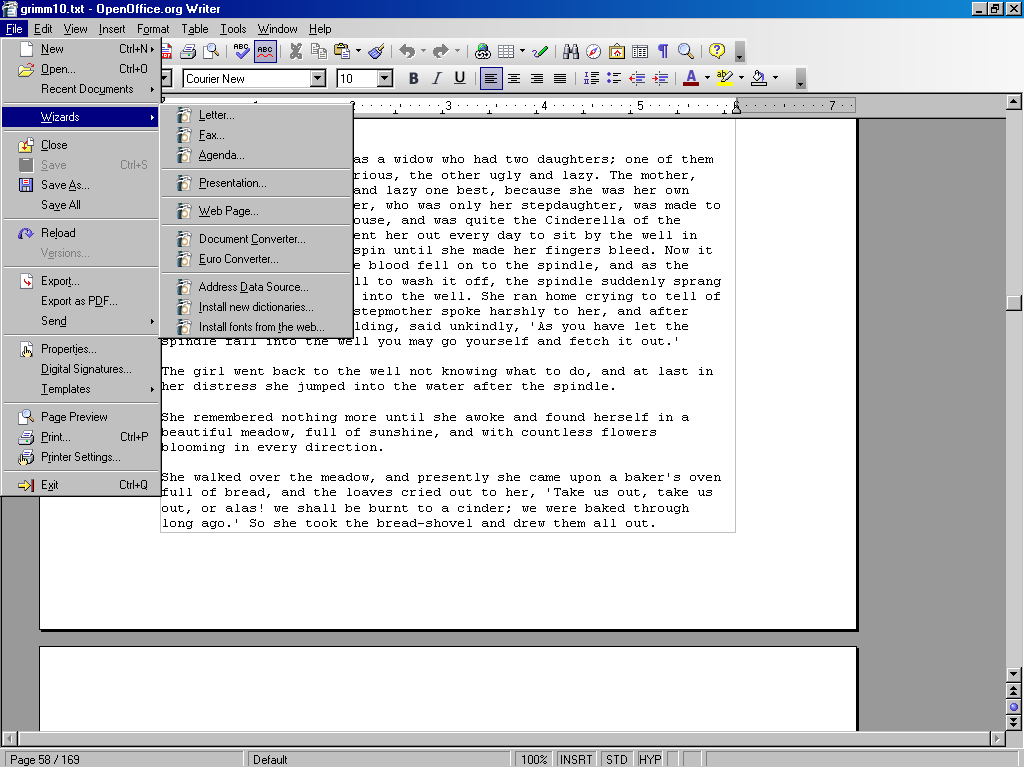The image size is (1024, 768).
Task: Click the 100% zoom field in status bar
Action: [x=534, y=760]
